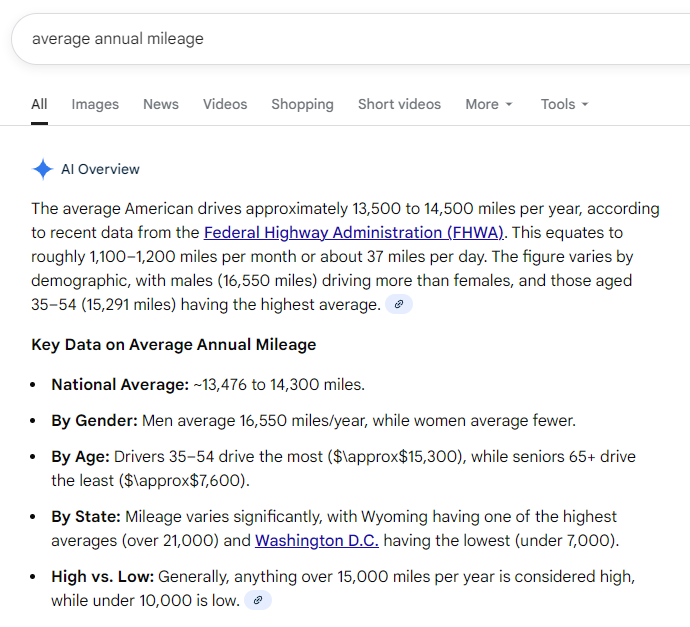
Task: Open the News tab
Action: tap(161, 104)
